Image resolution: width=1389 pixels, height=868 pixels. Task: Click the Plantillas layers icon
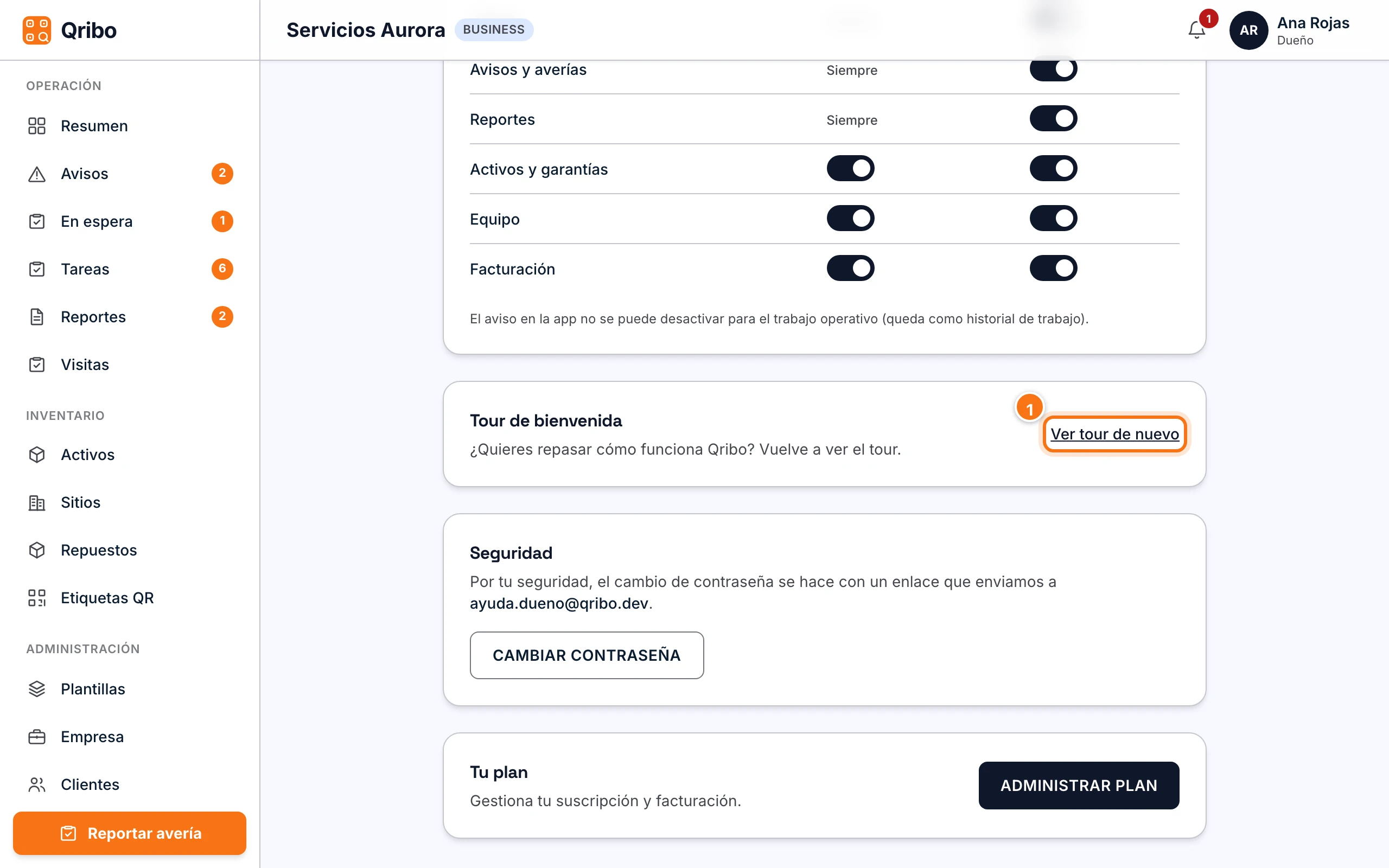click(x=37, y=689)
